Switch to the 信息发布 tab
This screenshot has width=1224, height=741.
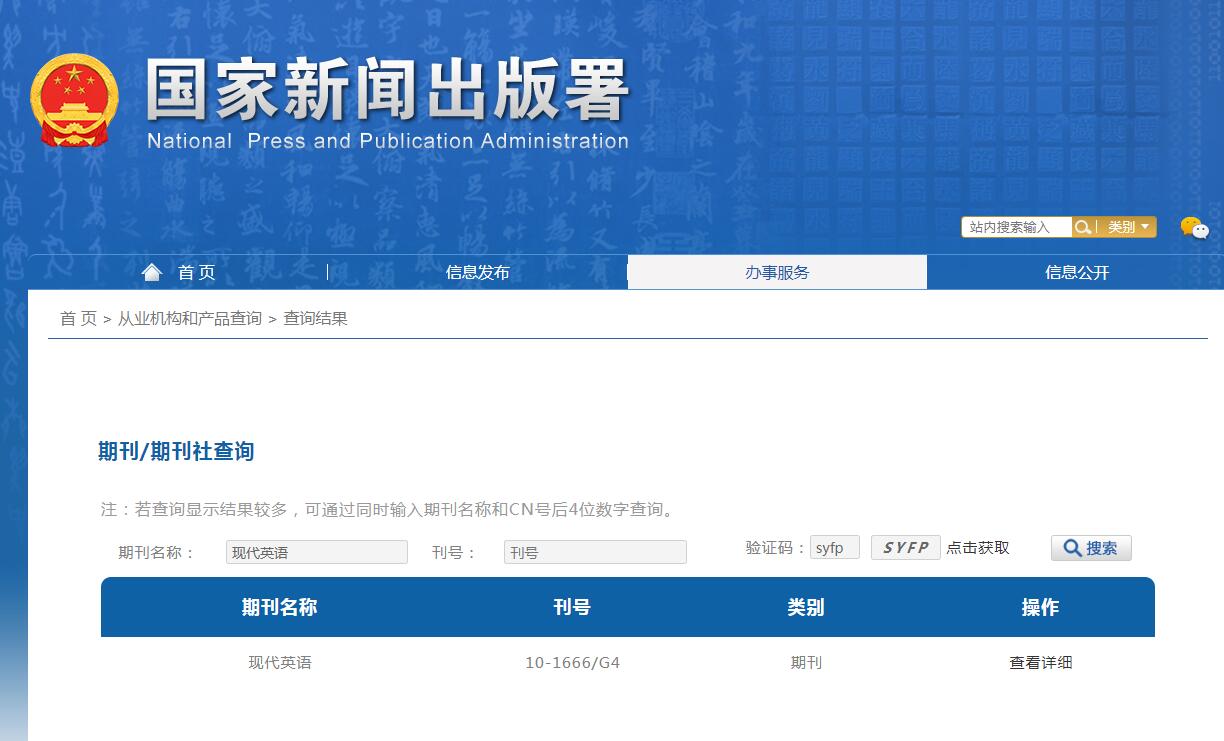click(x=477, y=271)
